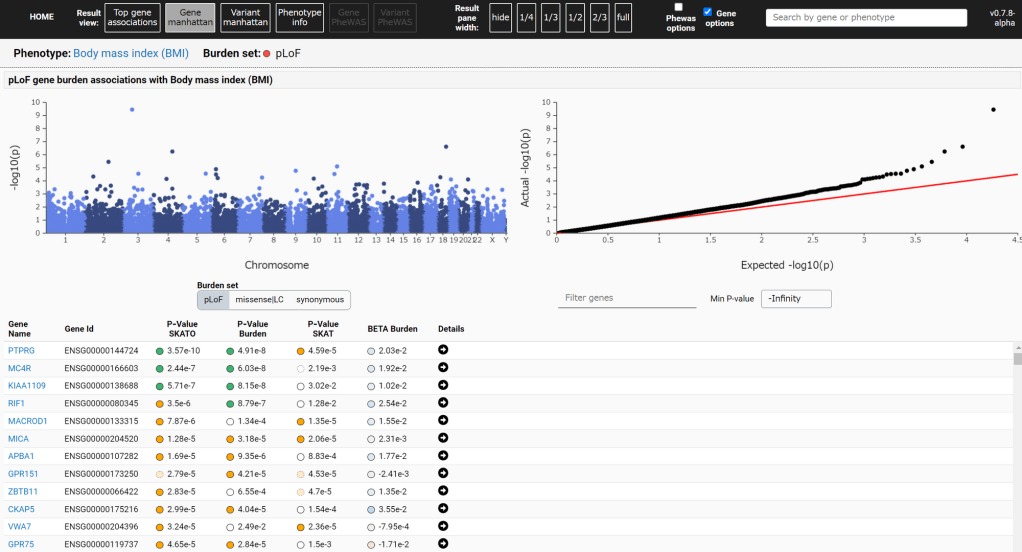The image size is (1022, 552).
Task: Open details arrow for CKAP5 gene
Action: pyautogui.click(x=443, y=508)
